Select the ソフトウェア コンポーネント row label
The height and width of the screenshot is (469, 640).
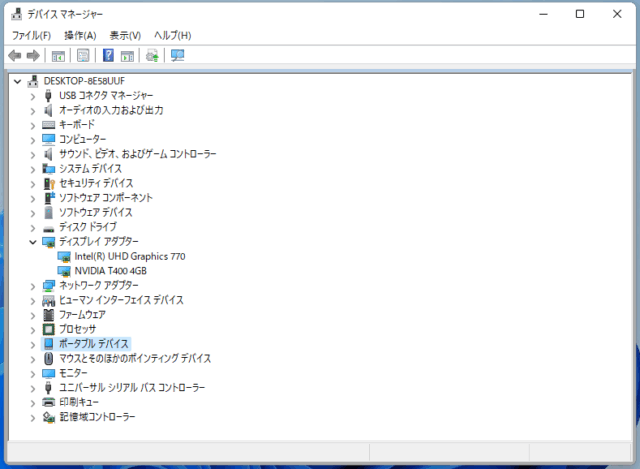(x=106, y=198)
